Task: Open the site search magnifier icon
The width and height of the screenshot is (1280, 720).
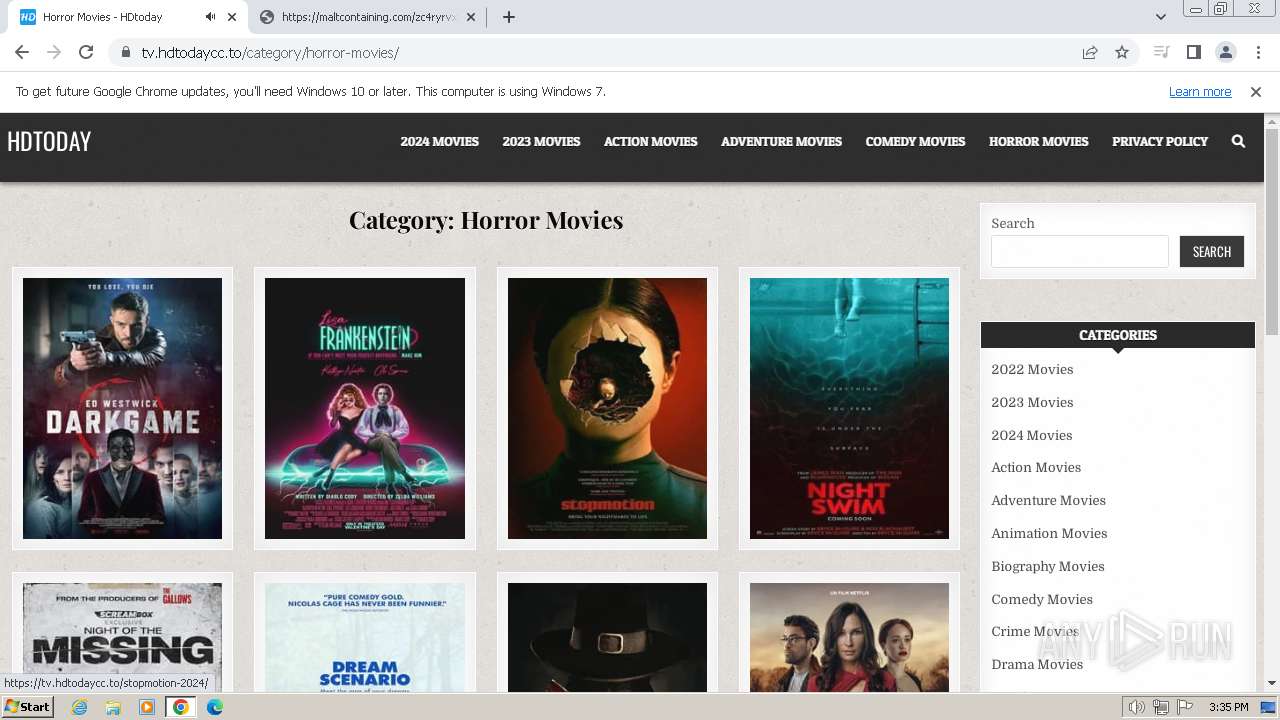Action: click(x=1238, y=142)
